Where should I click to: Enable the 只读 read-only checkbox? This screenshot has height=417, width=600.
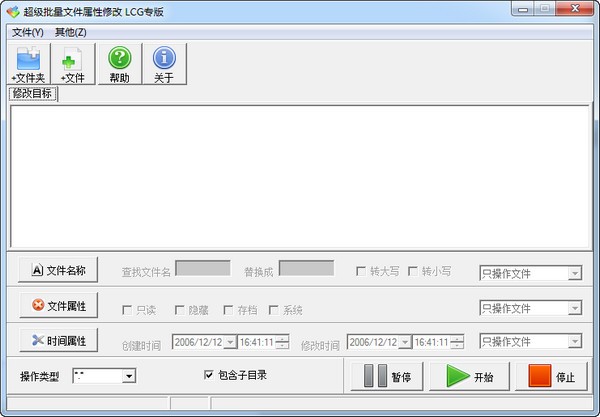(127, 309)
